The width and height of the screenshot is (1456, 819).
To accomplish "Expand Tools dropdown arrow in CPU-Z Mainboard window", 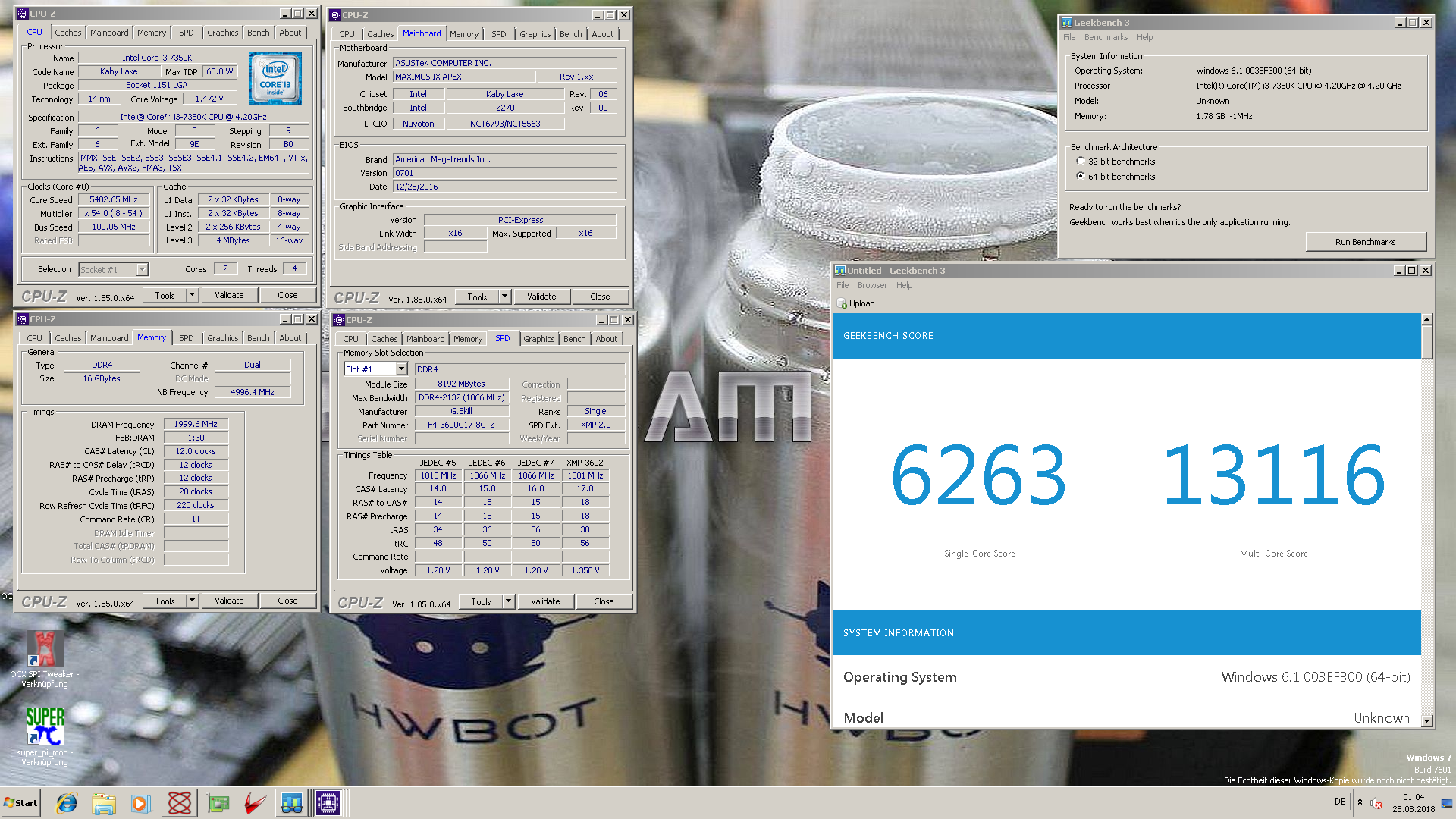I will (x=505, y=297).
